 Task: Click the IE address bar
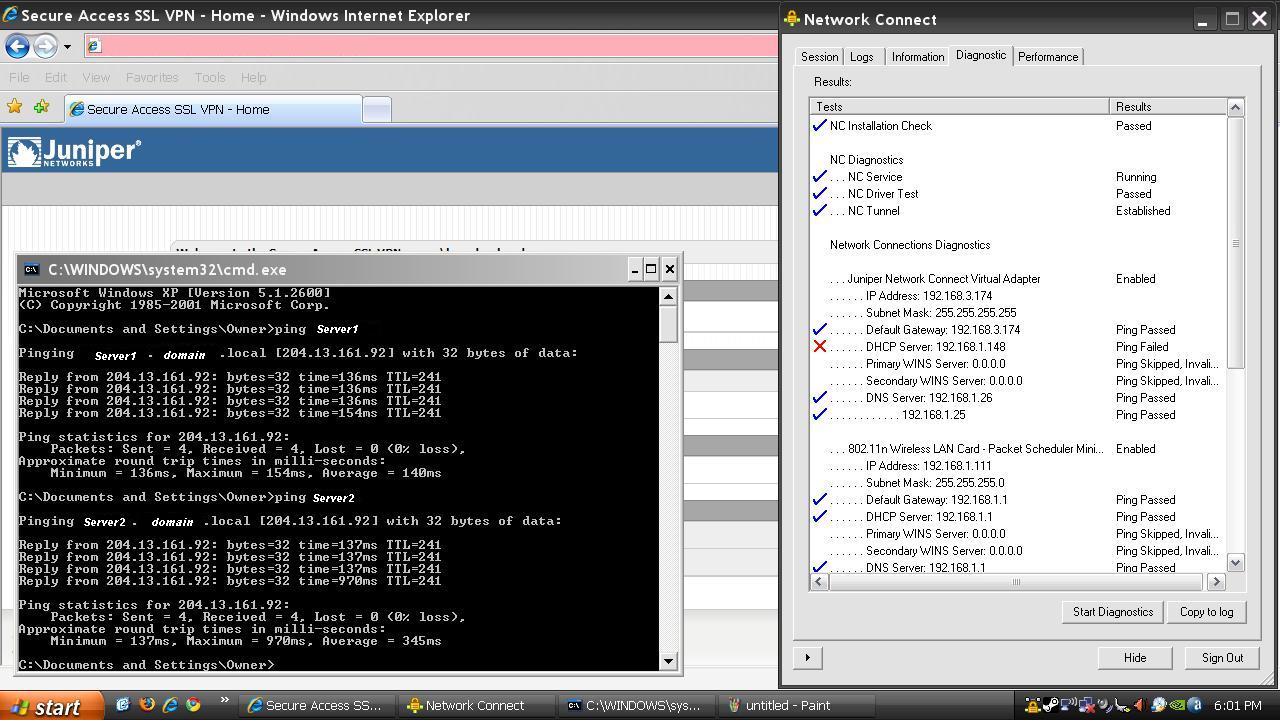click(431, 45)
